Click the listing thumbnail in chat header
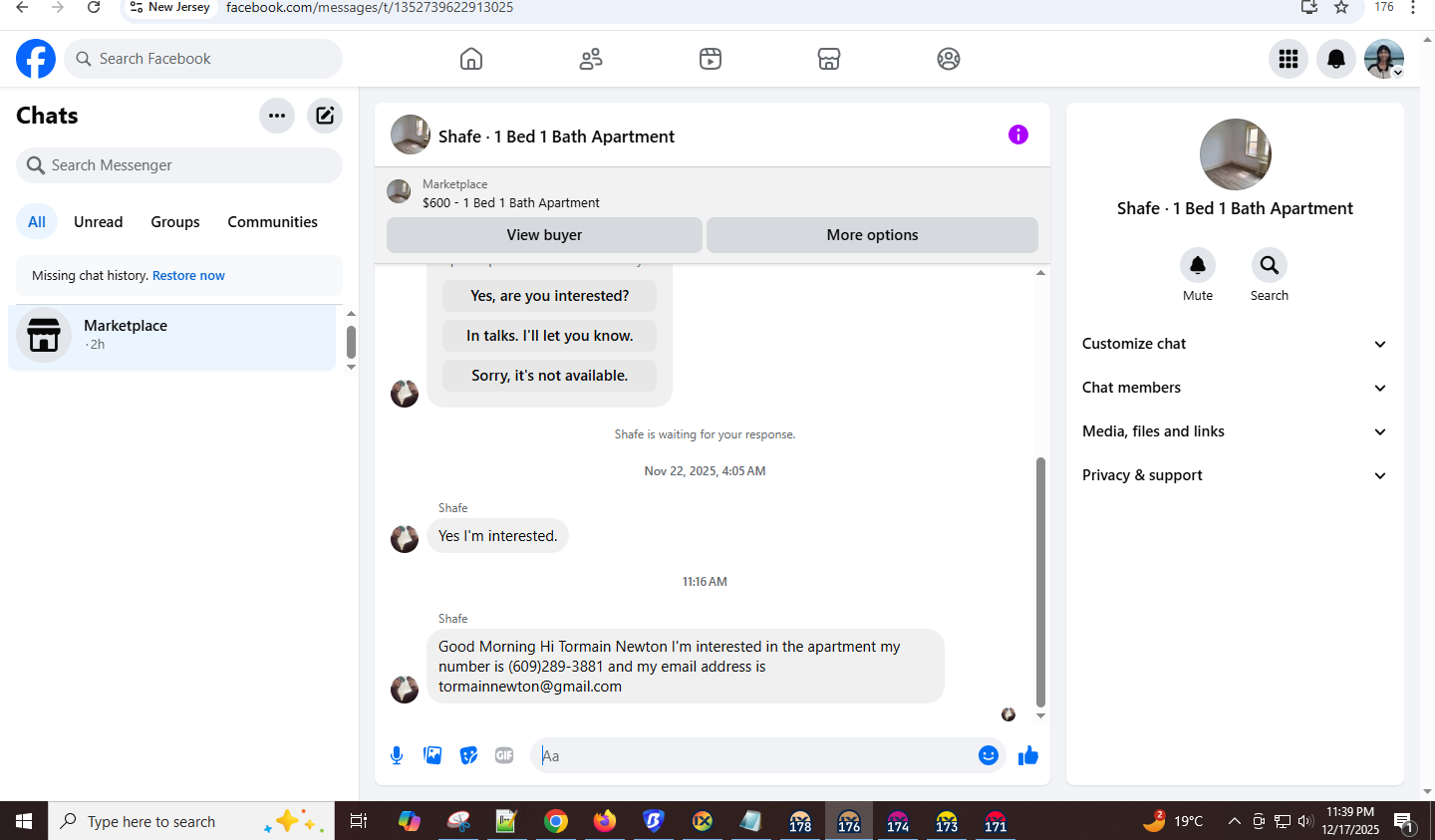The width and height of the screenshot is (1435, 840). click(411, 135)
